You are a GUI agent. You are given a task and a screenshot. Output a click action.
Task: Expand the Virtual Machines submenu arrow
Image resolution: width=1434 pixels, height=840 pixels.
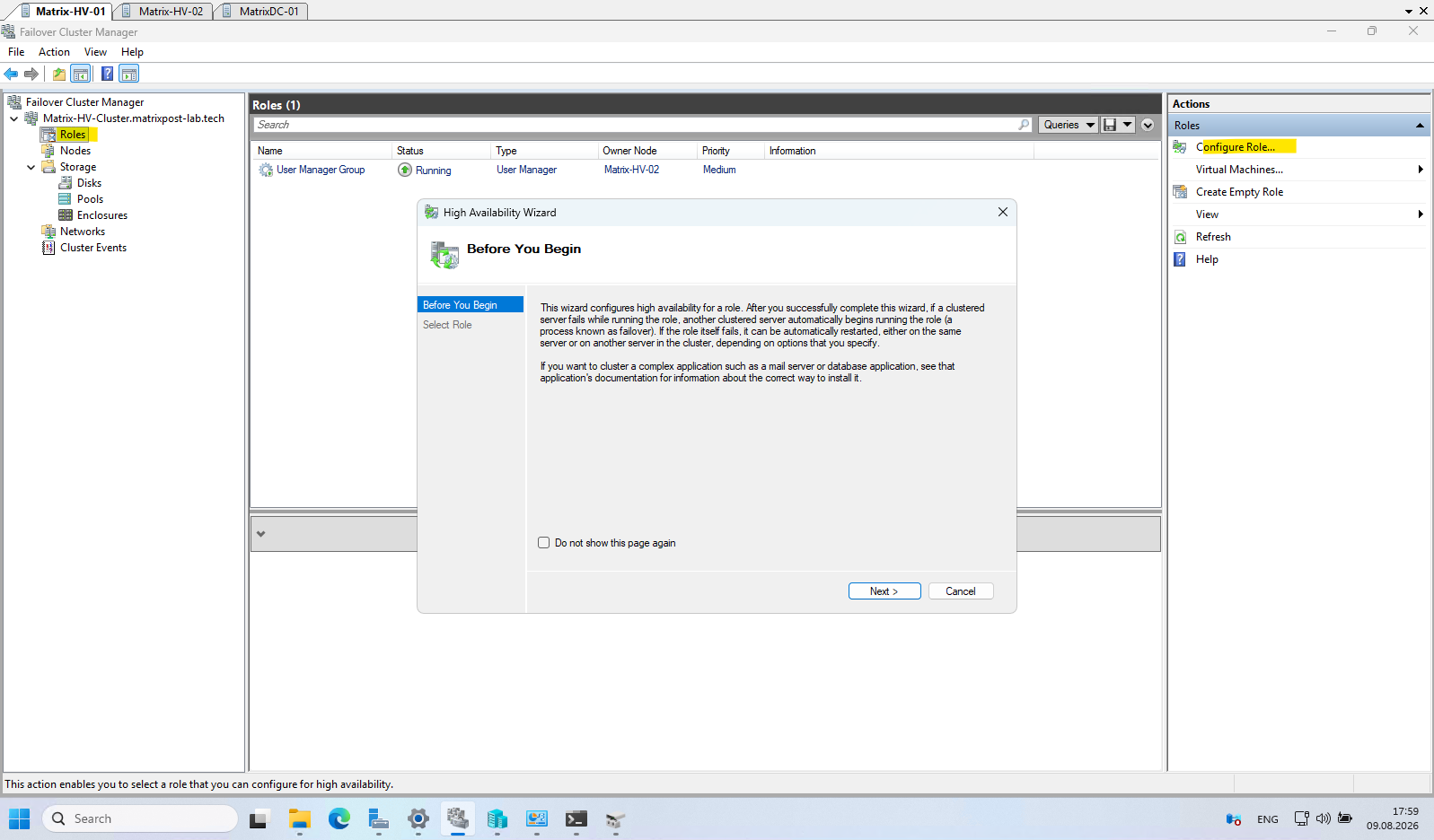tap(1421, 170)
